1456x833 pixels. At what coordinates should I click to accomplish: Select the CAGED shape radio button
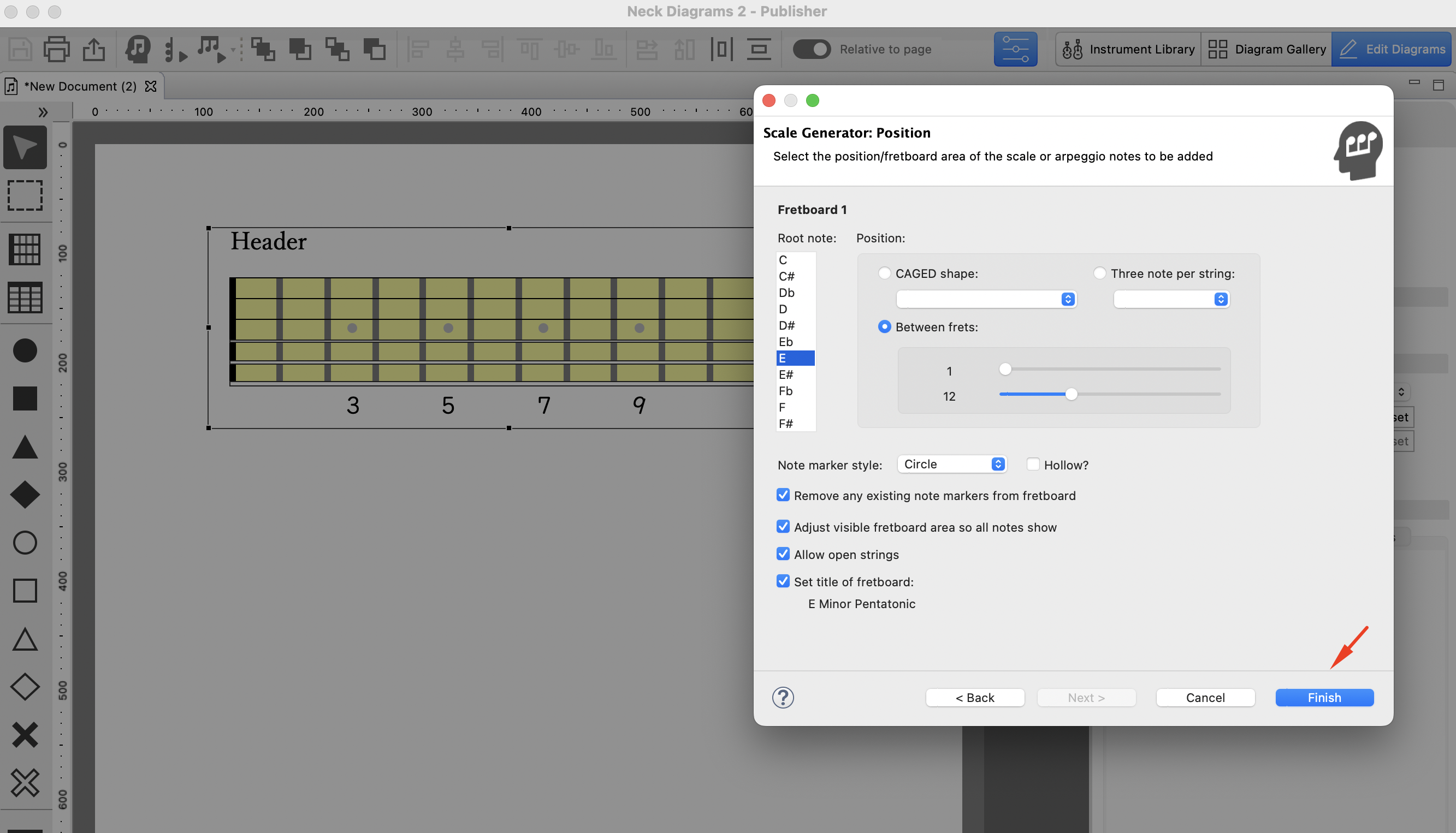[884, 273]
